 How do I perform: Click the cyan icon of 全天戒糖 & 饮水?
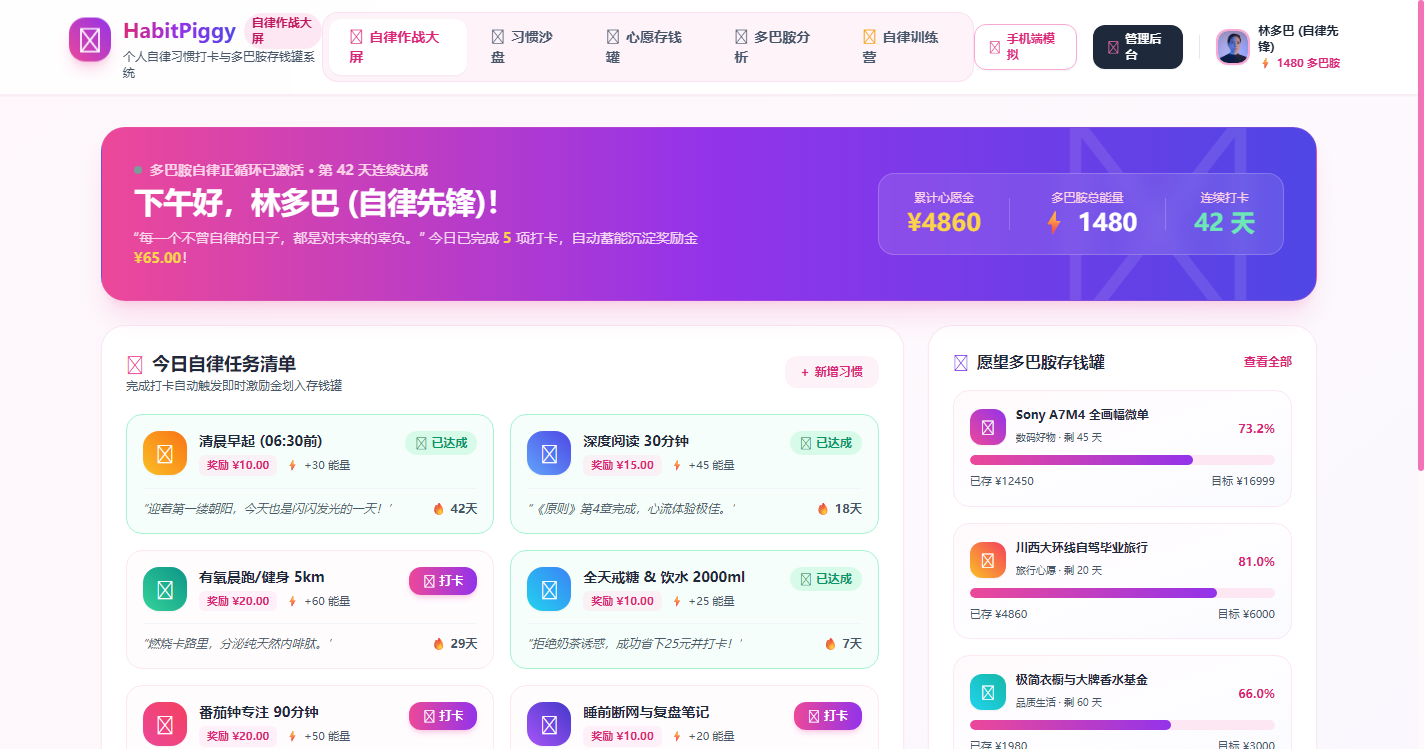[x=549, y=589]
